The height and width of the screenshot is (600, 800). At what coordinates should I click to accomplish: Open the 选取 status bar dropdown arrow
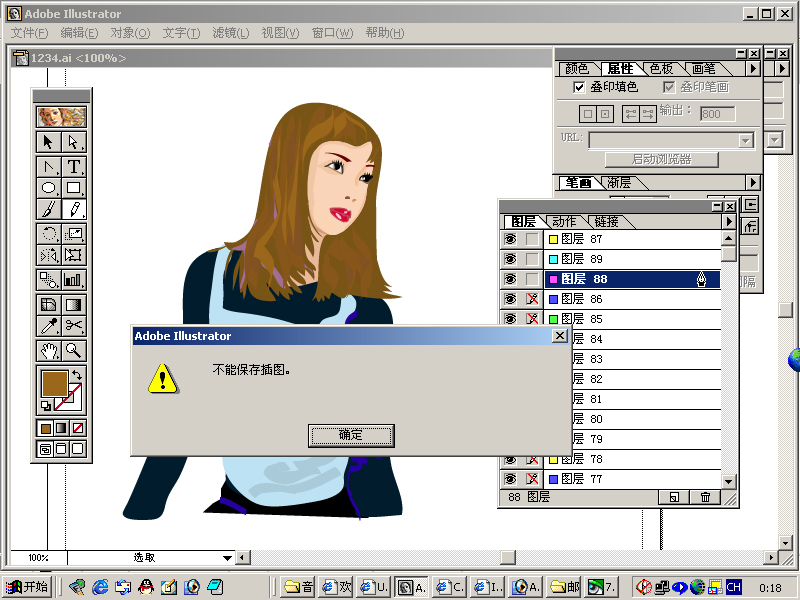(228, 558)
